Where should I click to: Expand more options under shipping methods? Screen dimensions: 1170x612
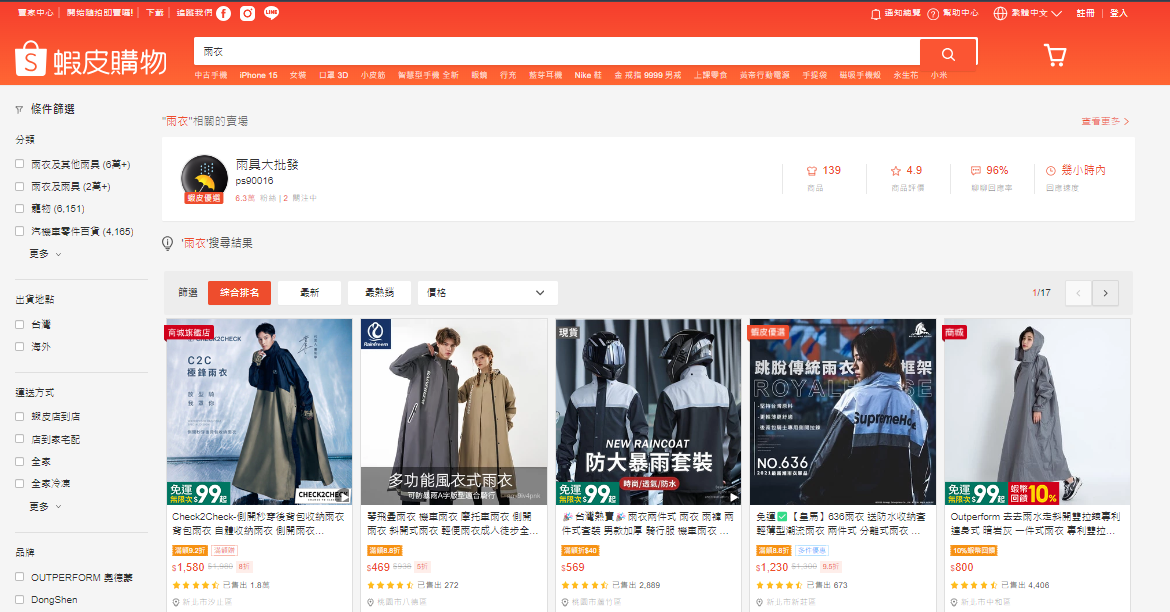[x=45, y=506]
